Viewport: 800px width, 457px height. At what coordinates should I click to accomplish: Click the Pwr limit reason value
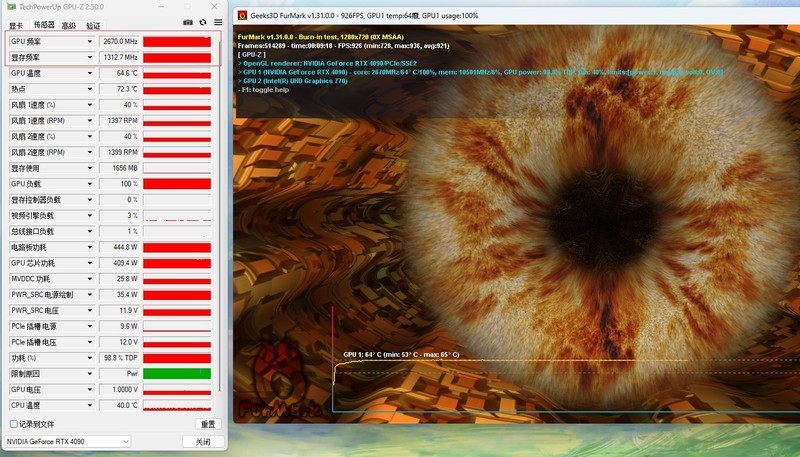pyautogui.click(x=119, y=373)
